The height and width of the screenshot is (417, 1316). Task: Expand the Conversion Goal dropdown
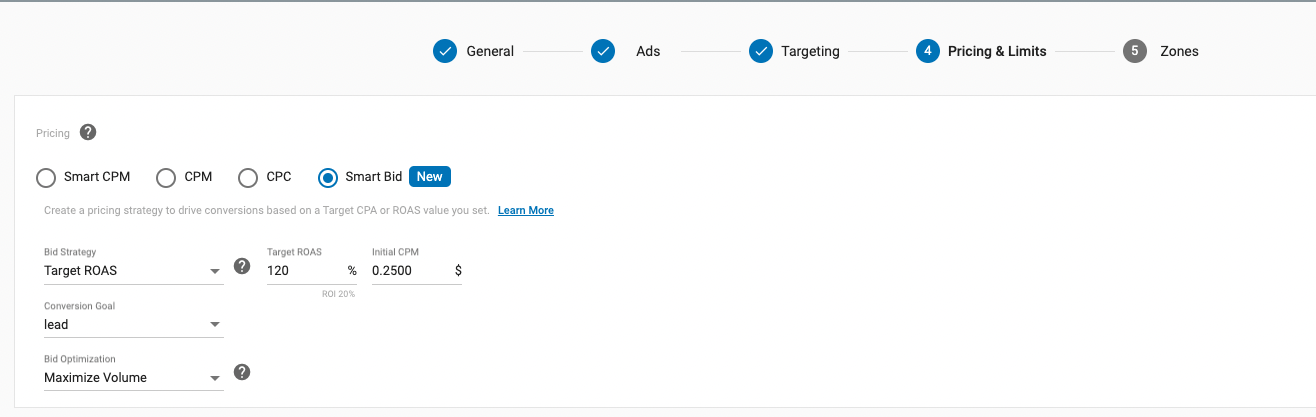(133, 325)
